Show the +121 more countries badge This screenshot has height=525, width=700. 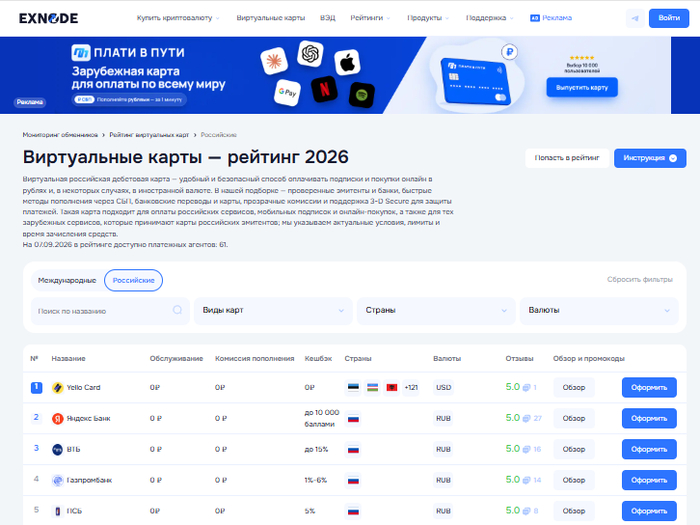(x=411, y=387)
